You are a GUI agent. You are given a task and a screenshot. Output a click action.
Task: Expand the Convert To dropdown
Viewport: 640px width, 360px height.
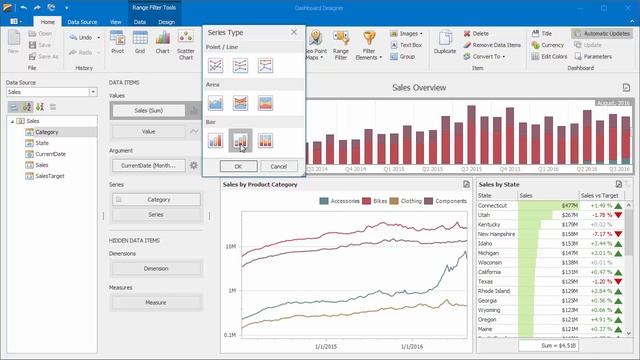coord(504,56)
